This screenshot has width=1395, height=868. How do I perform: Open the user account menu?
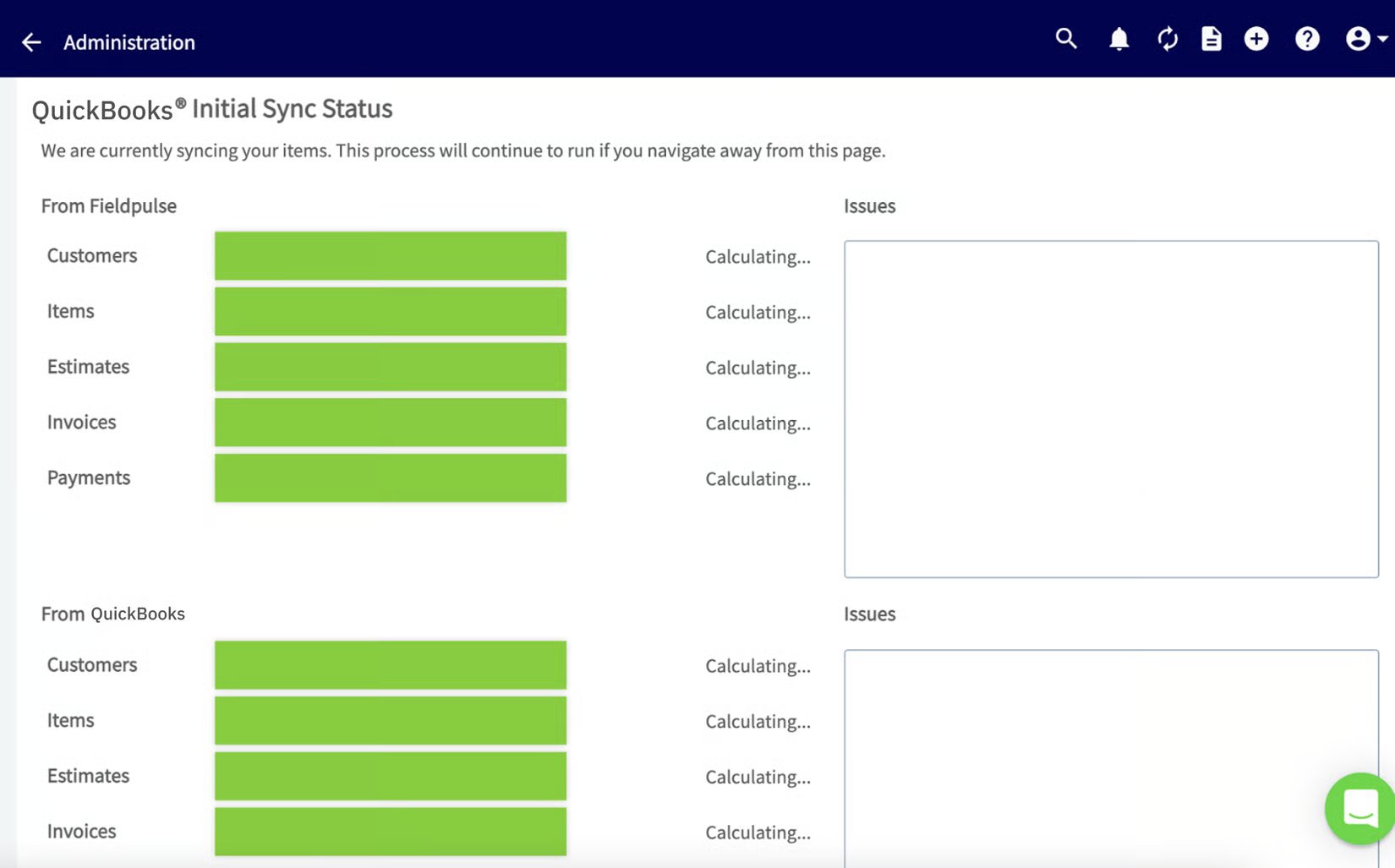pos(1365,39)
